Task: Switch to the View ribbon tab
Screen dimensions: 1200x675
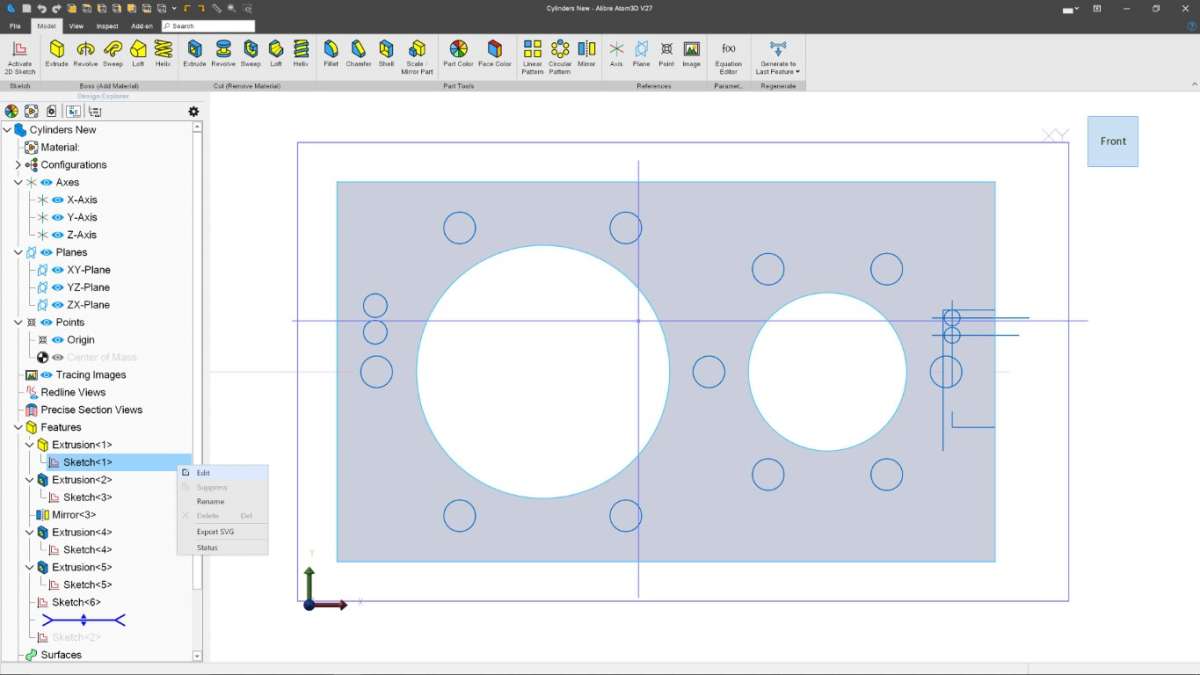Action: (76, 26)
